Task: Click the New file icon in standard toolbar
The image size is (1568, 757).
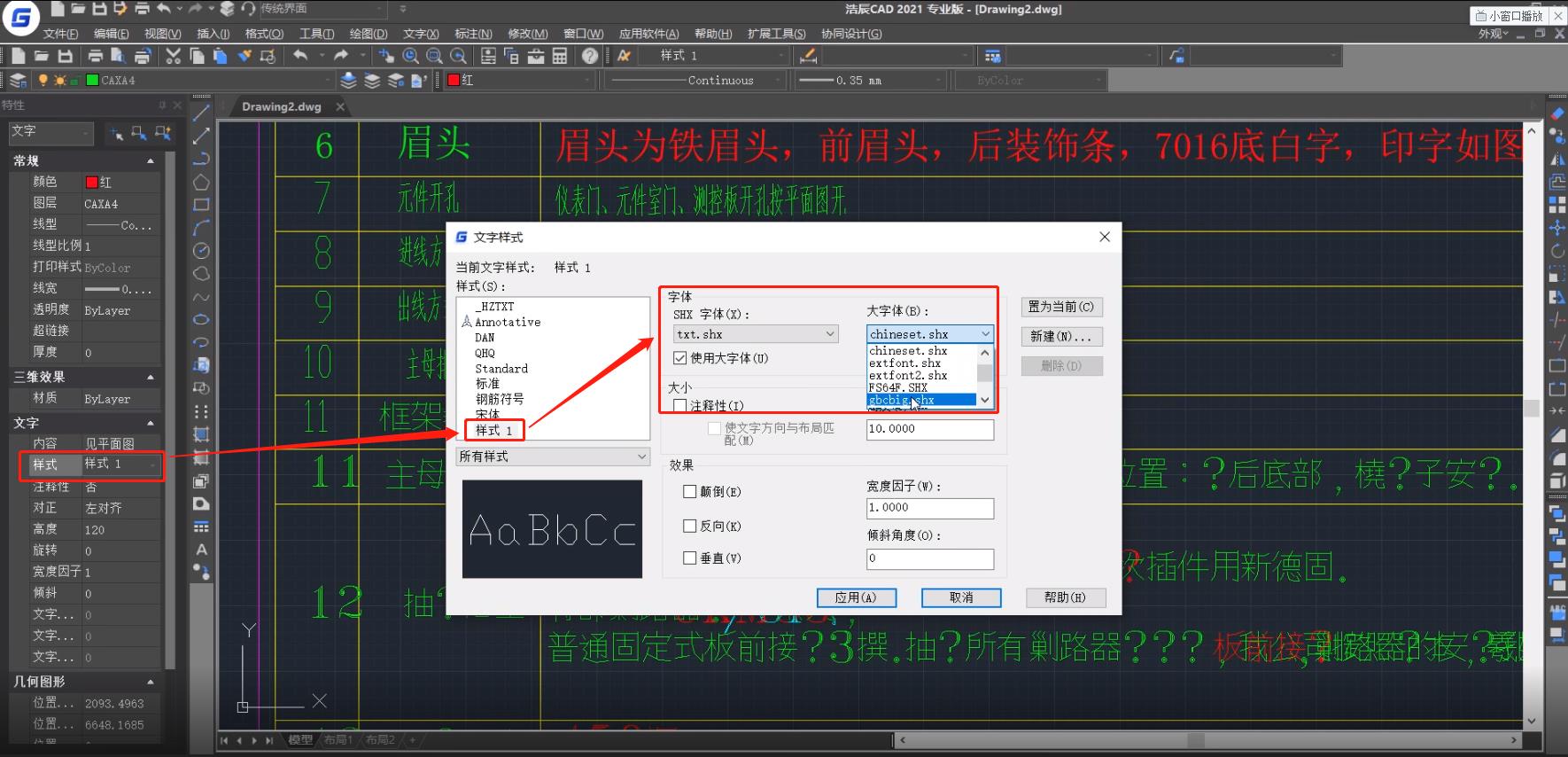Action: 18,56
